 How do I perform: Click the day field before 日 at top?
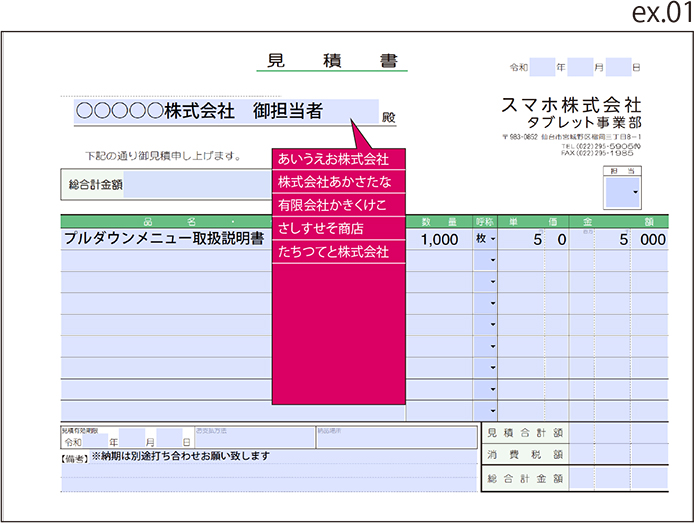point(618,67)
